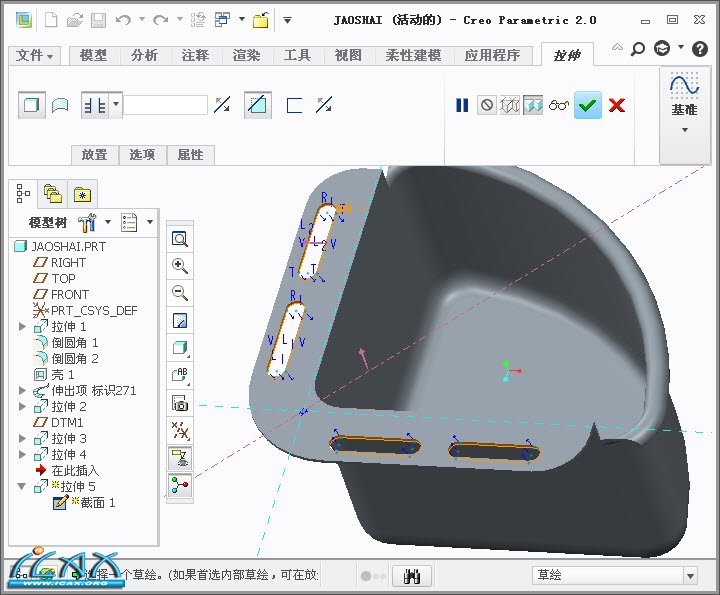Open the depth type dropdown arrow
The image size is (720, 595).
click(x=116, y=105)
